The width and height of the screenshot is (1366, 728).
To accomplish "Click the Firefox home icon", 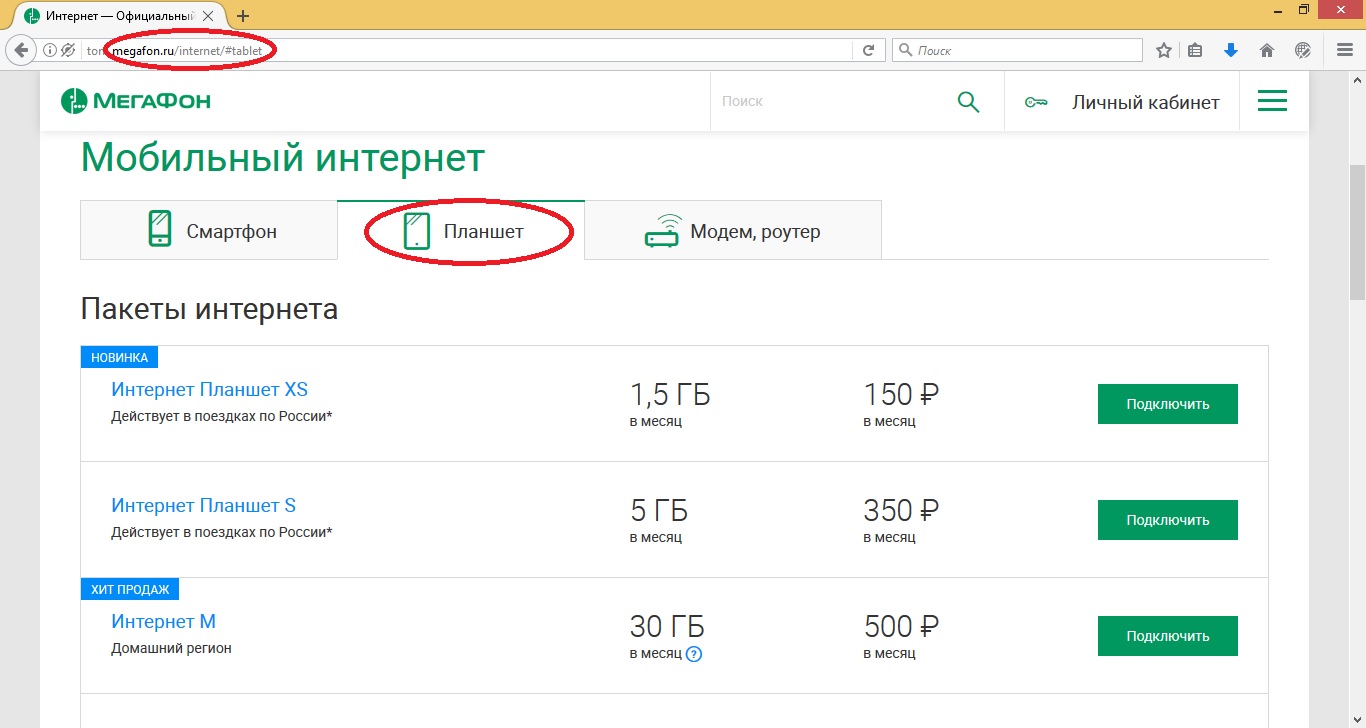I will coord(1266,49).
